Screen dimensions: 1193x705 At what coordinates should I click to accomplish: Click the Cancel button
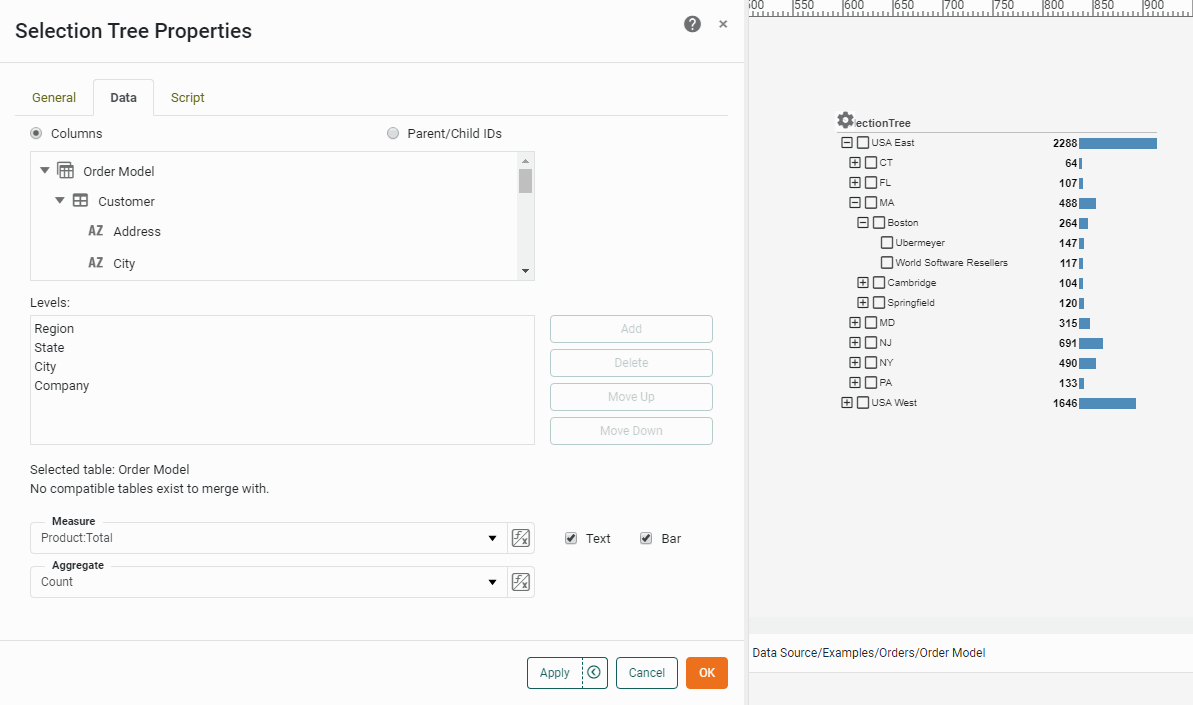pos(646,673)
